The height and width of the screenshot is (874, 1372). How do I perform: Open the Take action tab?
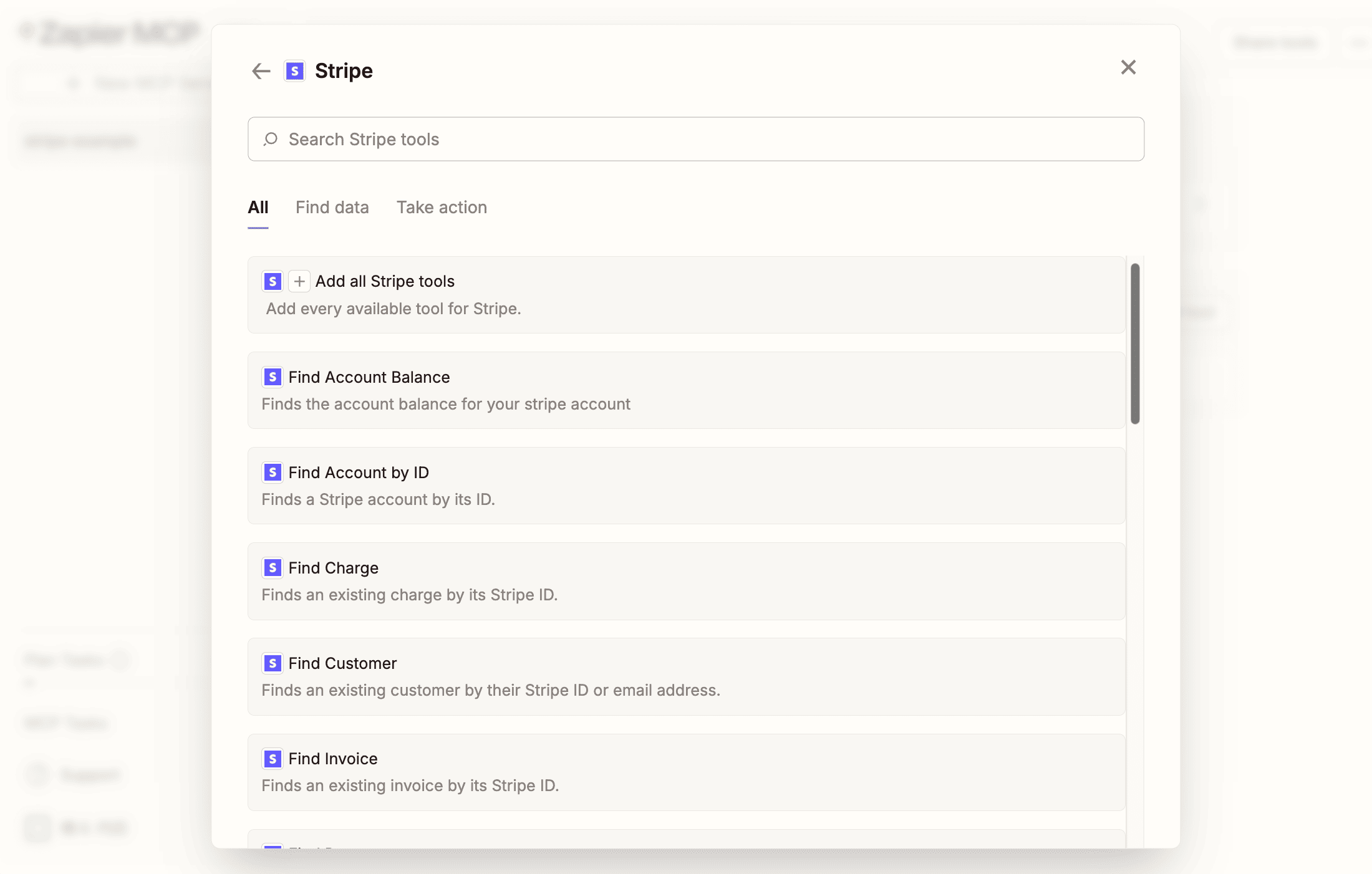(x=442, y=208)
